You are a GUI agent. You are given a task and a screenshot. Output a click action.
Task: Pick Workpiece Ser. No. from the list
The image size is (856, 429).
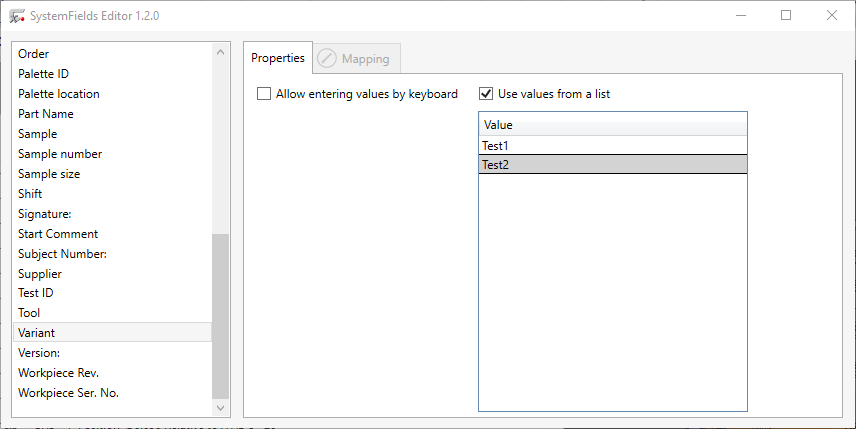pyautogui.click(x=68, y=393)
